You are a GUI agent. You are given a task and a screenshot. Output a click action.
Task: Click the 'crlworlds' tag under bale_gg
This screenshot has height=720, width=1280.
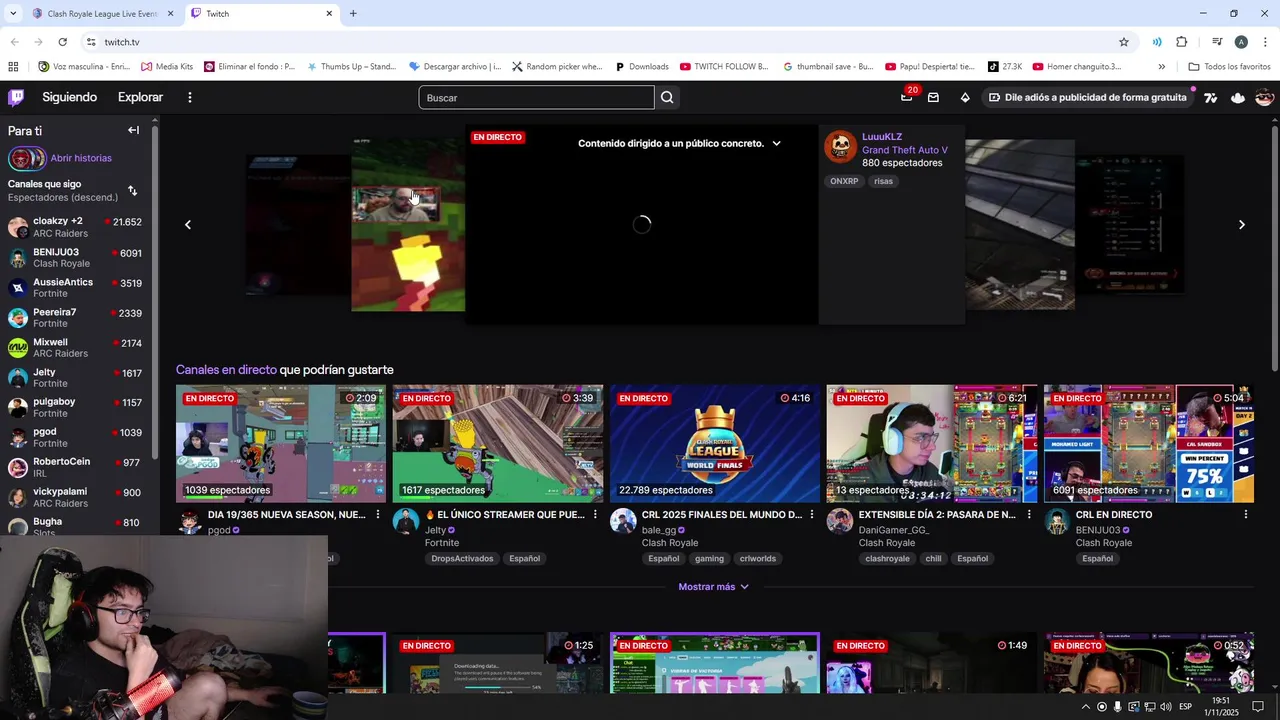[x=758, y=559]
